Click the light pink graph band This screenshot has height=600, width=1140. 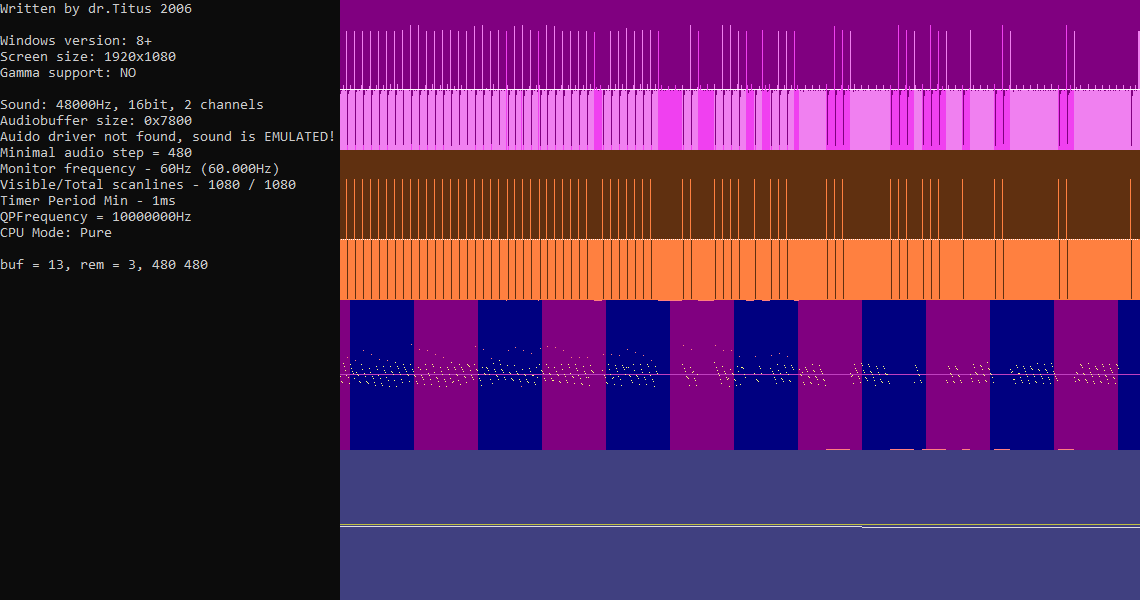click(740, 120)
